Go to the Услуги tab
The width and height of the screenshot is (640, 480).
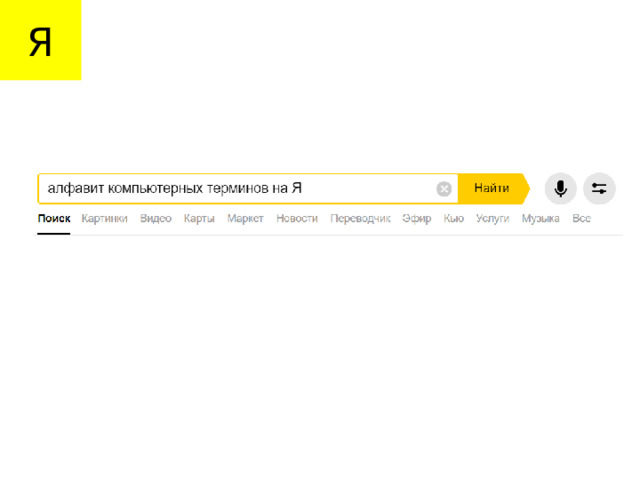point(492,219)
